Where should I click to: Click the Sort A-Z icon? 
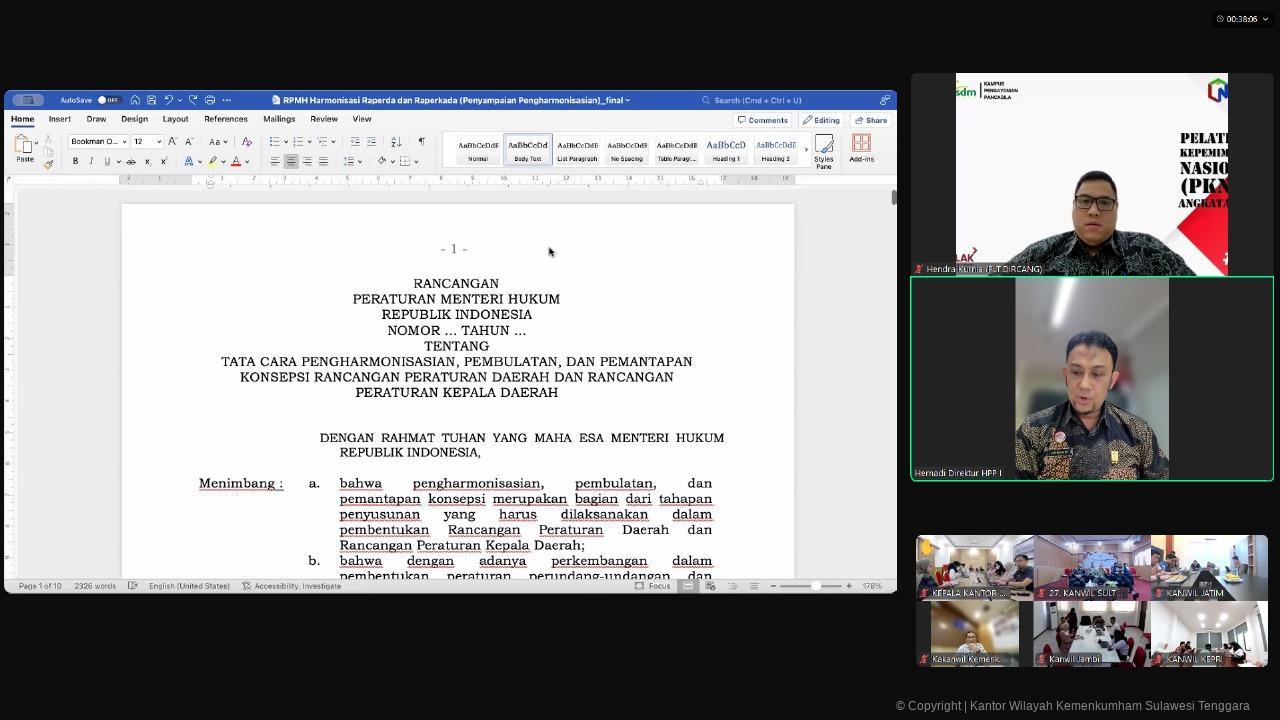396,142
